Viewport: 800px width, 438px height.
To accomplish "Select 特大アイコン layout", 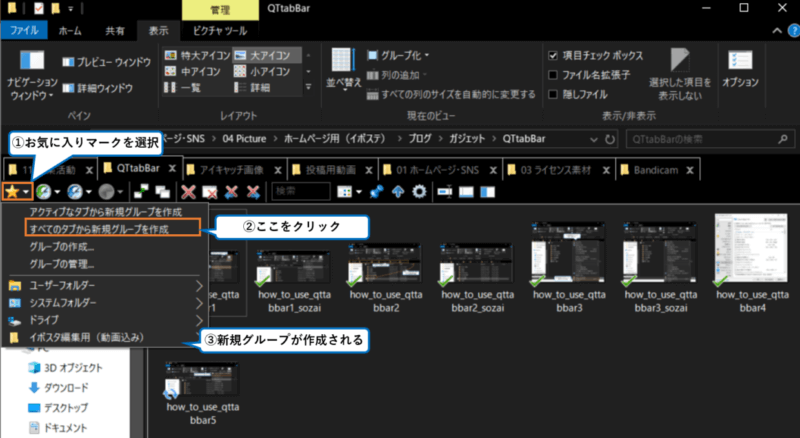I will pyautogui.click(x=197, y=55).
